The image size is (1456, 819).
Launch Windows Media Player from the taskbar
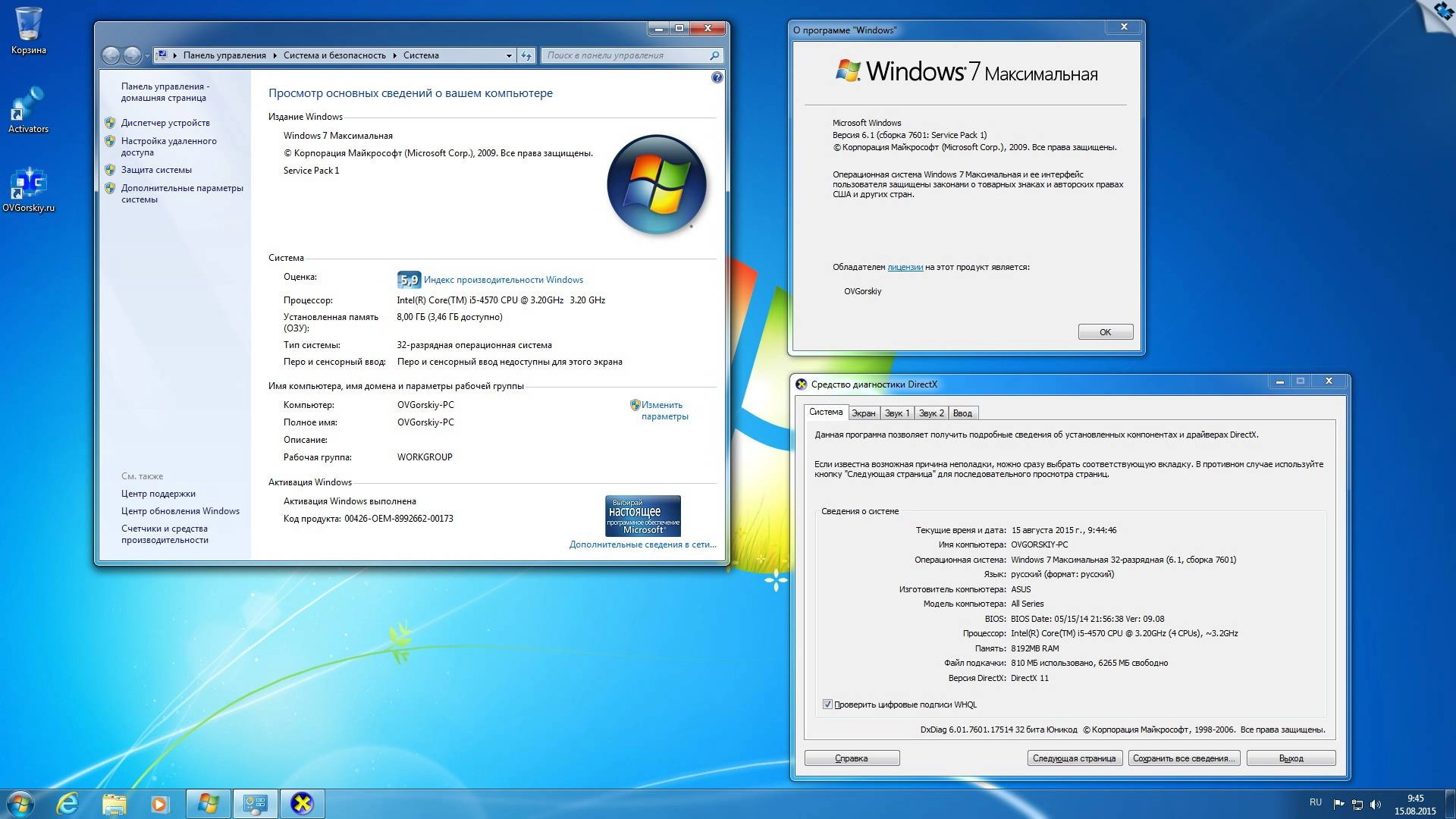tap(158, 803)
